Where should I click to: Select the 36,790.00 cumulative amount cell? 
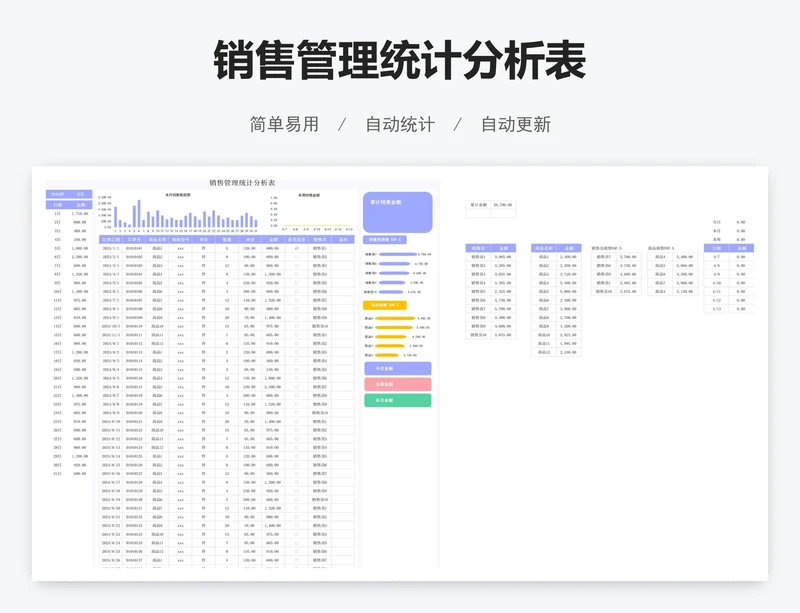point(503,205)
